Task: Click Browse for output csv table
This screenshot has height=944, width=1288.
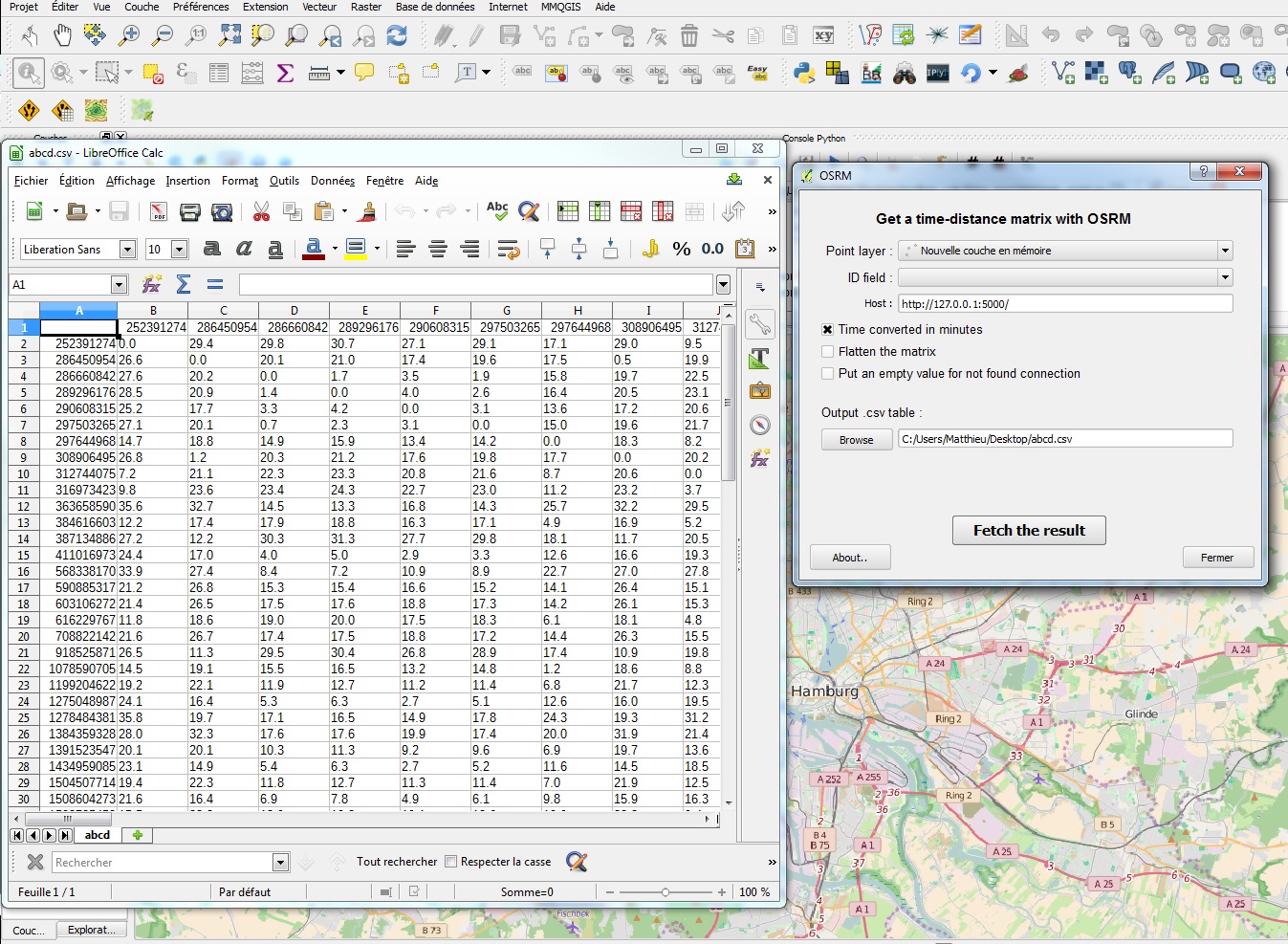Action: [856, 439]
